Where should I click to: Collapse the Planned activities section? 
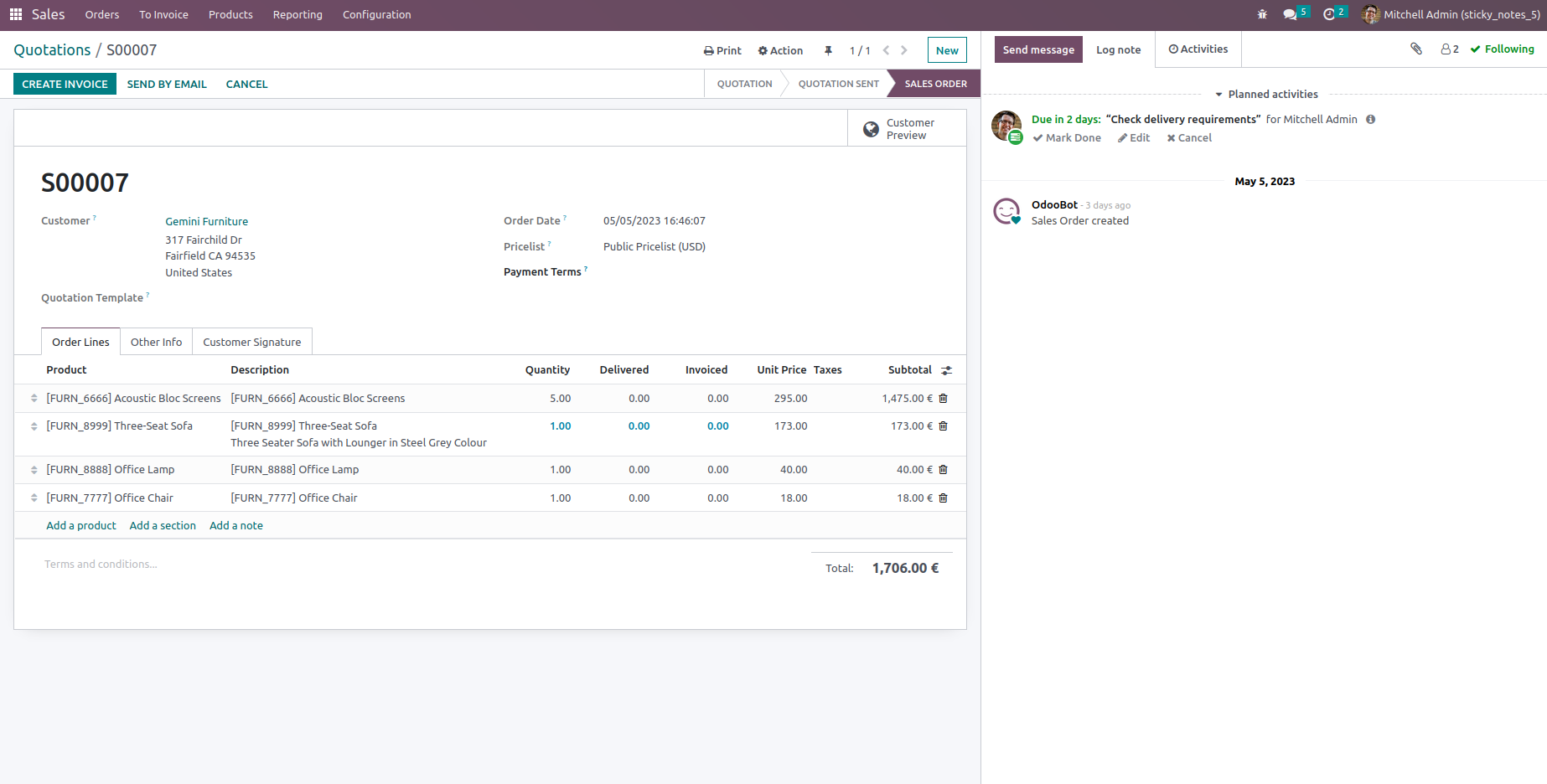click(x=1265, y=95)
